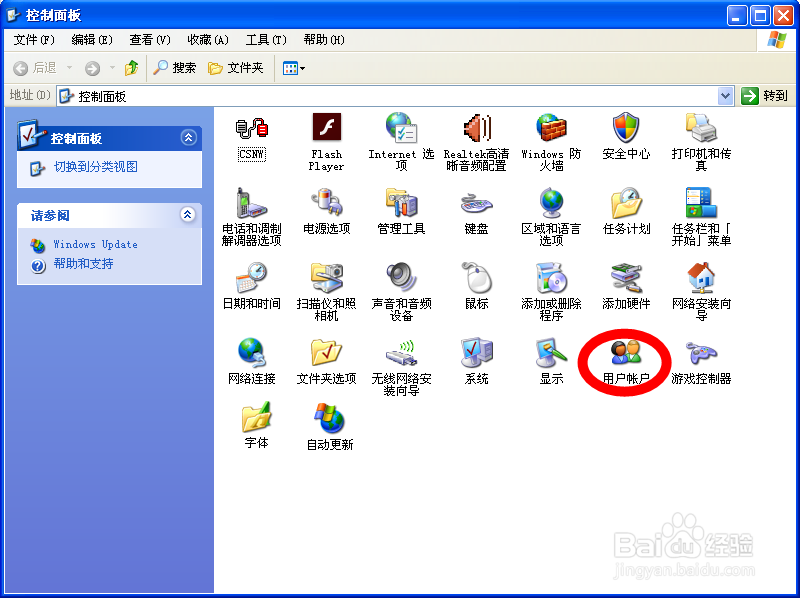Open 管理工具 icon

pyautogui.click(x=401, y=203)
